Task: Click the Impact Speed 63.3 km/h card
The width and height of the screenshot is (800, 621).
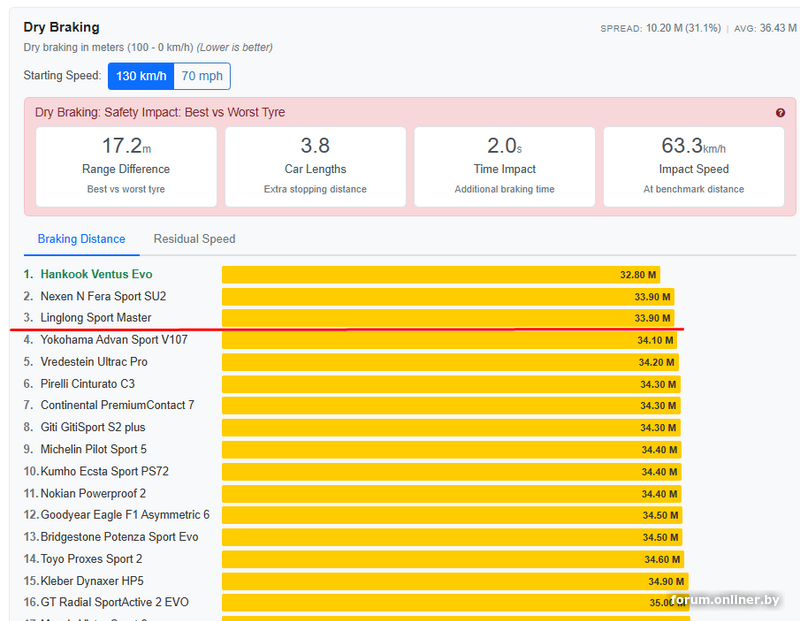Action: click(x=693, y=166)
